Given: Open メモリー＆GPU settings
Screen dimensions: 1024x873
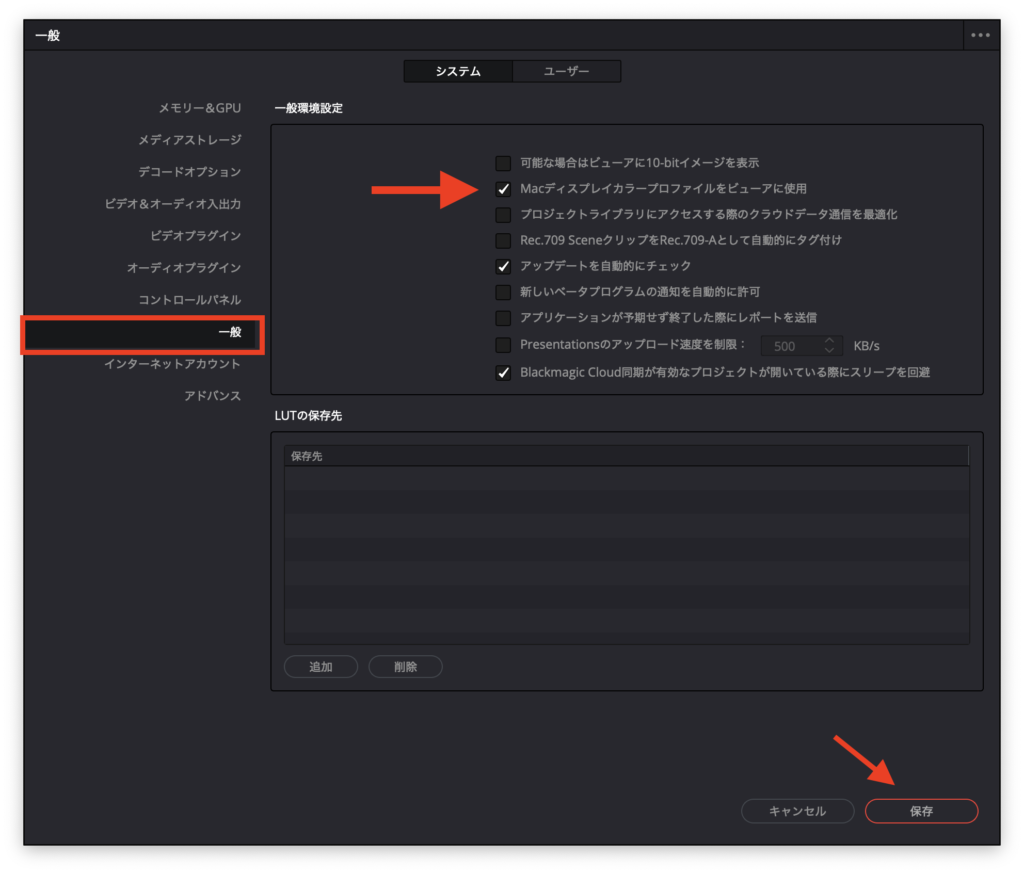Looking at the screenshot, I should [x=199, y=108].
